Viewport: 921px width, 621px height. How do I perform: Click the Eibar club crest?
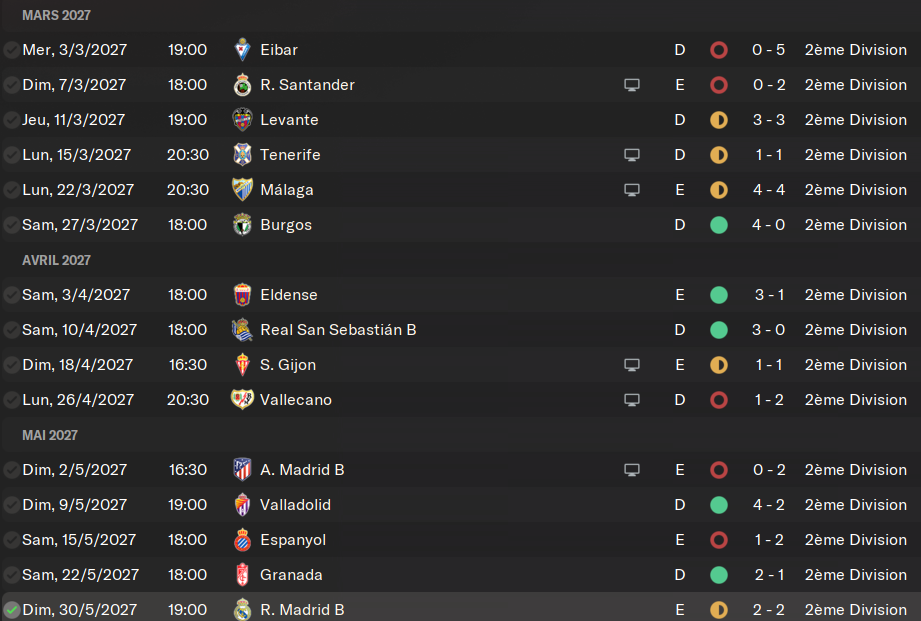click(242, 50)
